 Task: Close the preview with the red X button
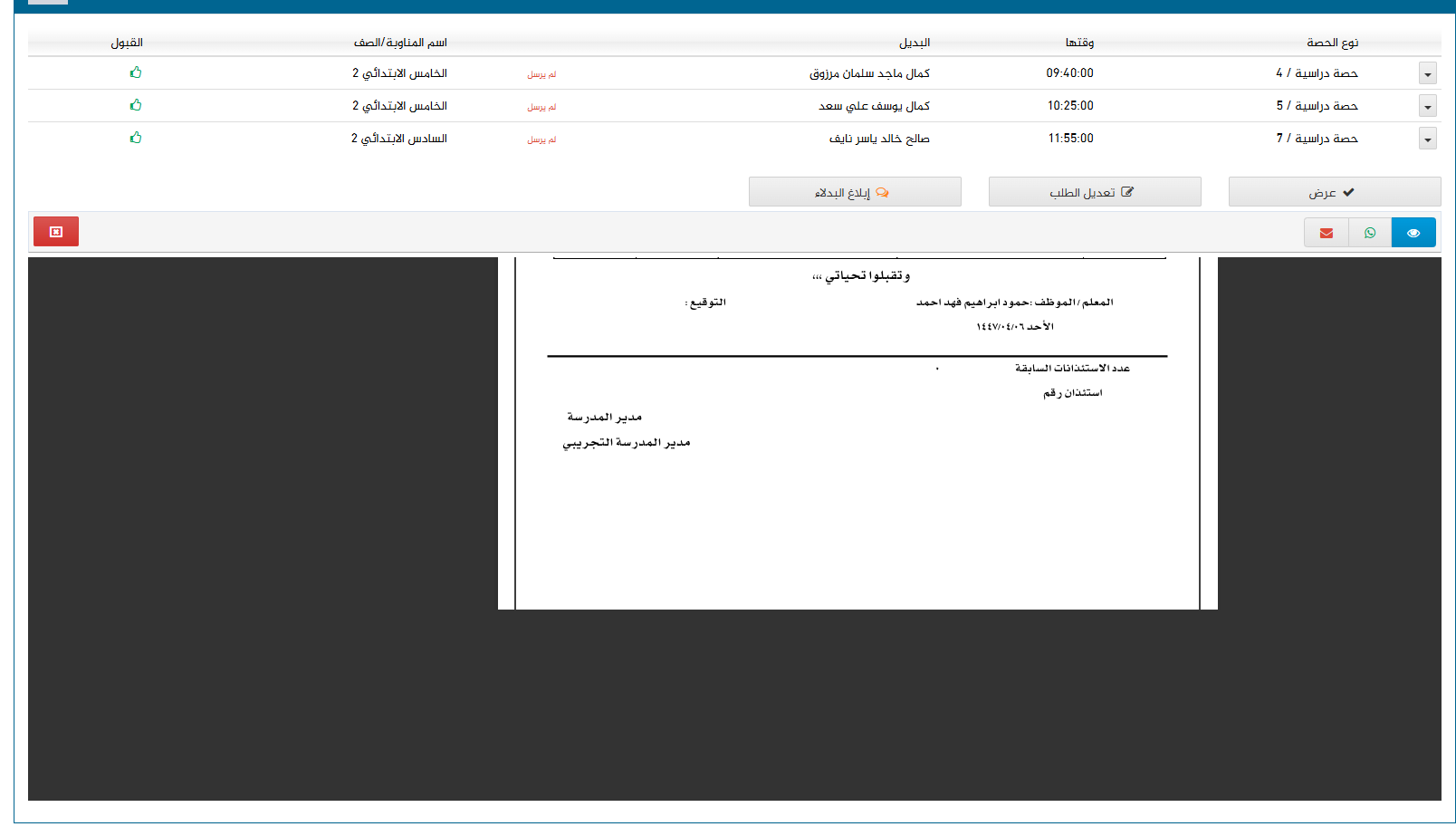(56, 232)
